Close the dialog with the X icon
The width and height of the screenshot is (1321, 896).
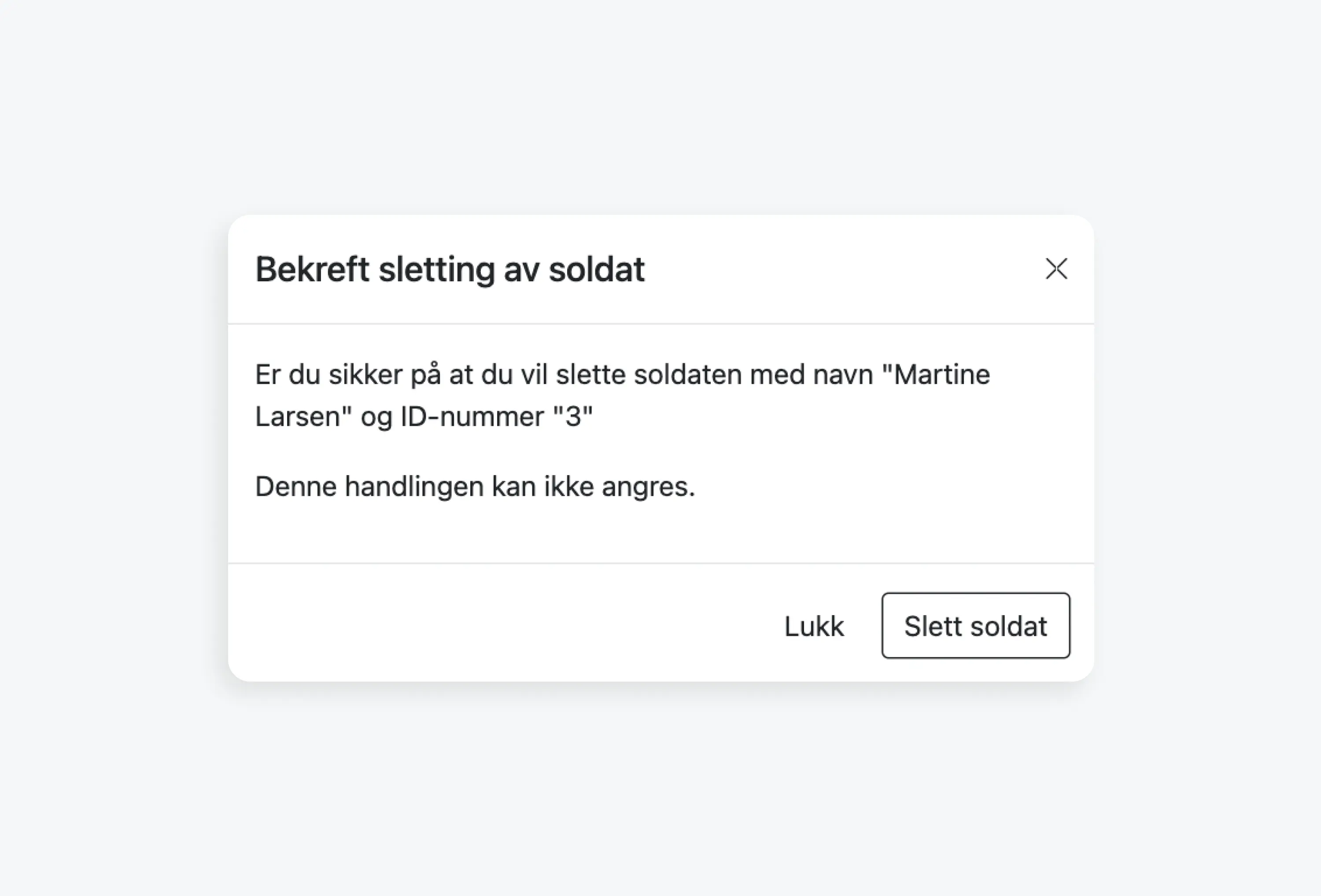[1056, 269]
